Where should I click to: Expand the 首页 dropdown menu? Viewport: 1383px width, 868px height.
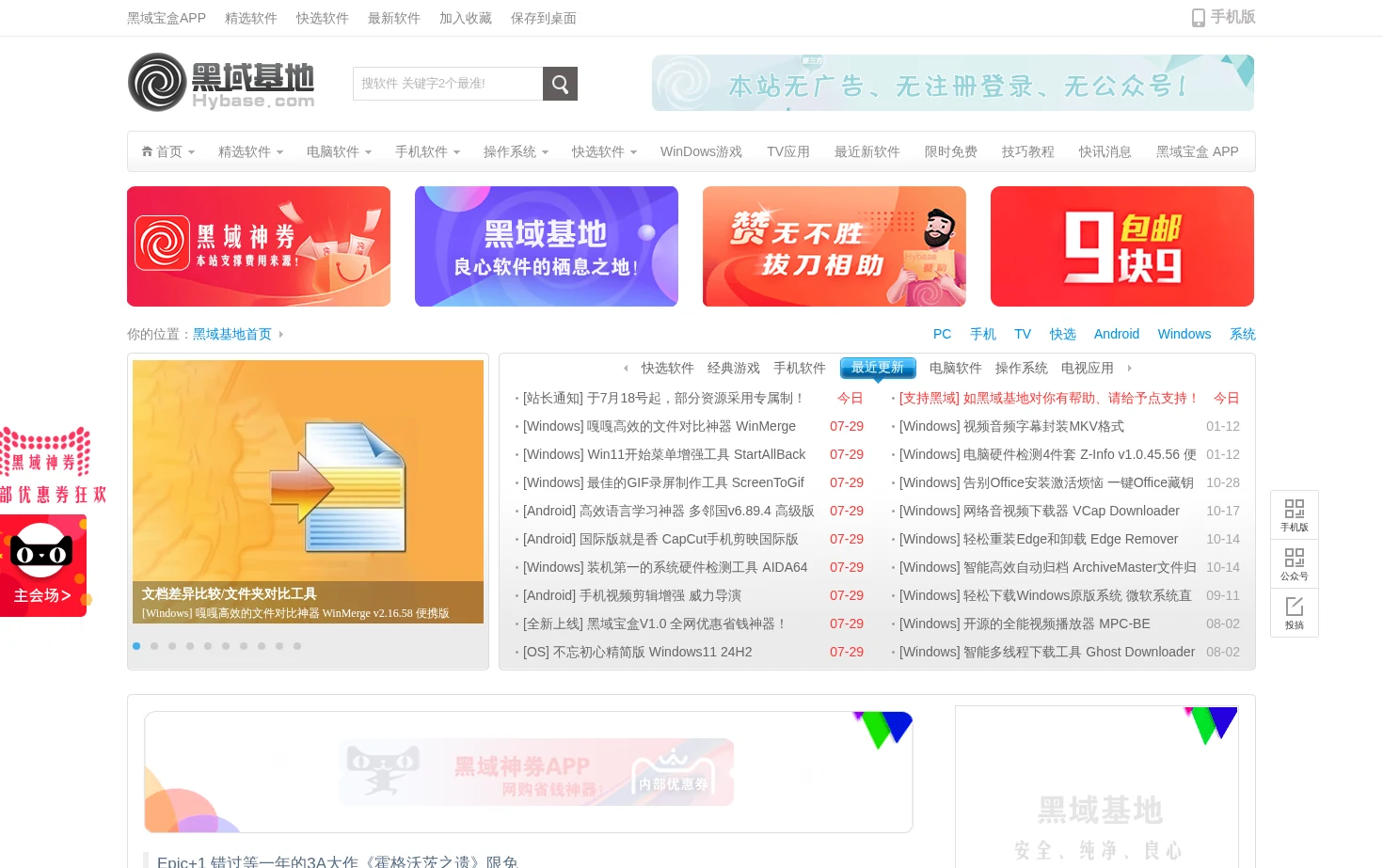tap(192, 152)
